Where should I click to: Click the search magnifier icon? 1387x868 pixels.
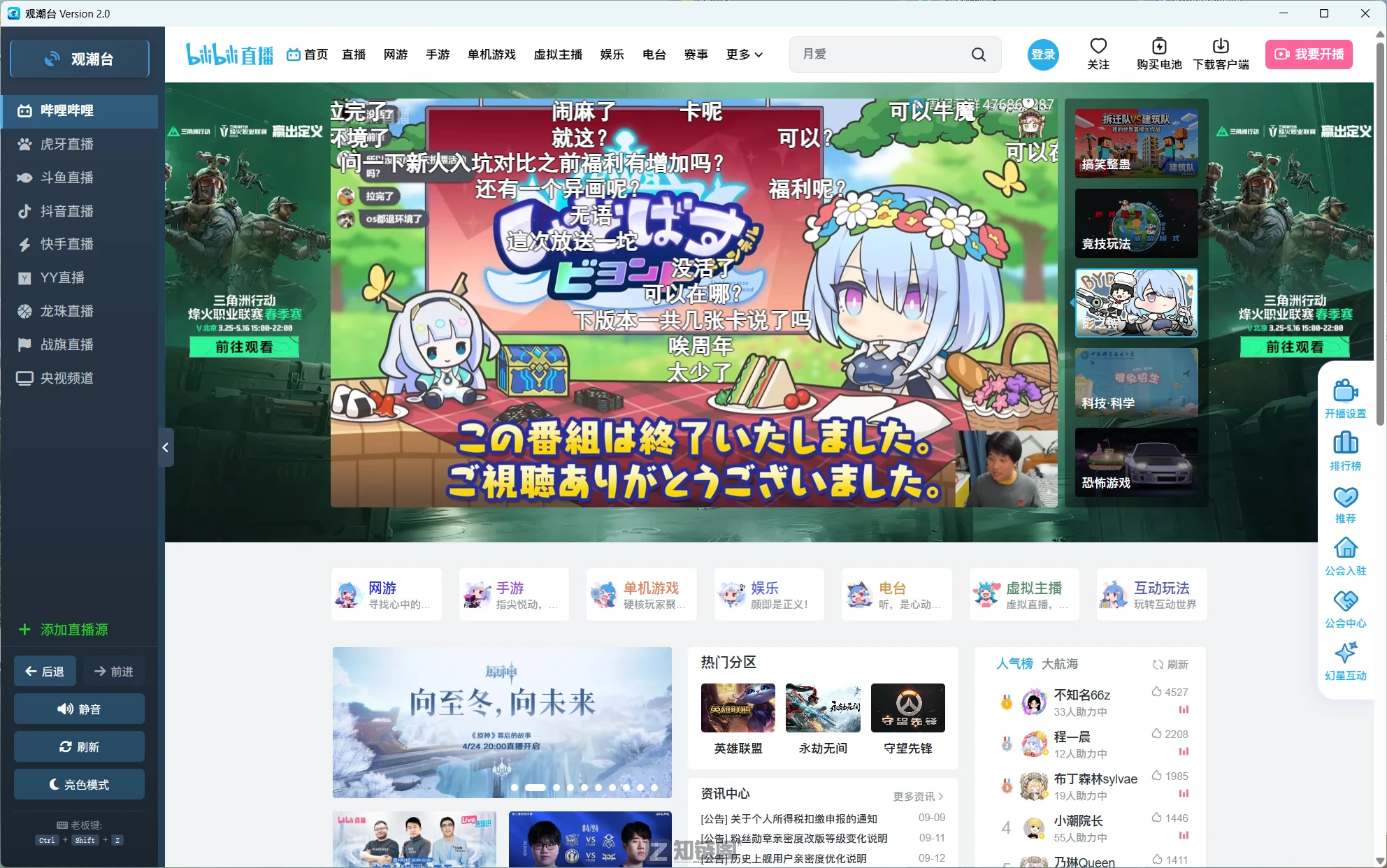pyautogui.click(x=979, y=55)
